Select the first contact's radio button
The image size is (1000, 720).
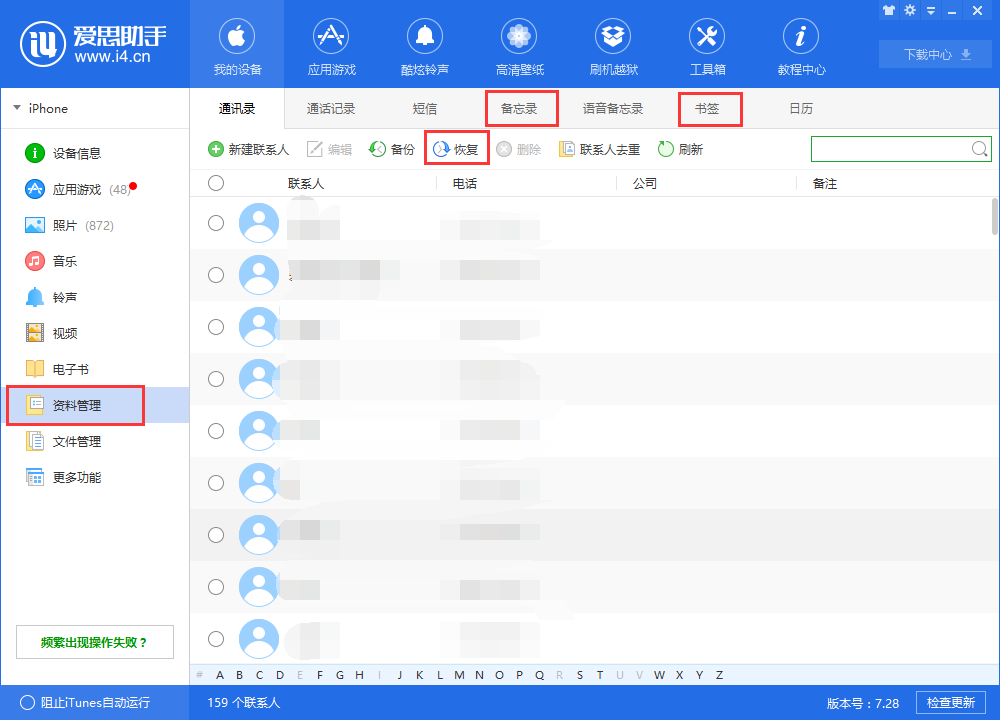pos(216,223)
